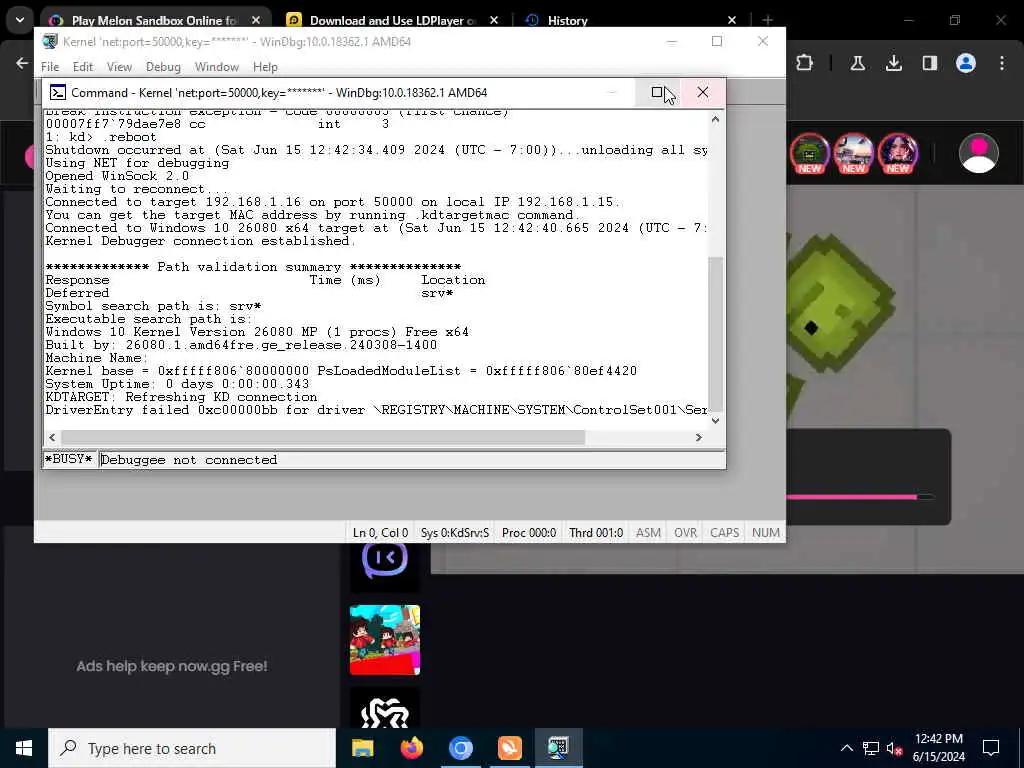Screen dimensions: 1024x768
Task: Toggle the browser side panel icon
Action: click(929, 63)
